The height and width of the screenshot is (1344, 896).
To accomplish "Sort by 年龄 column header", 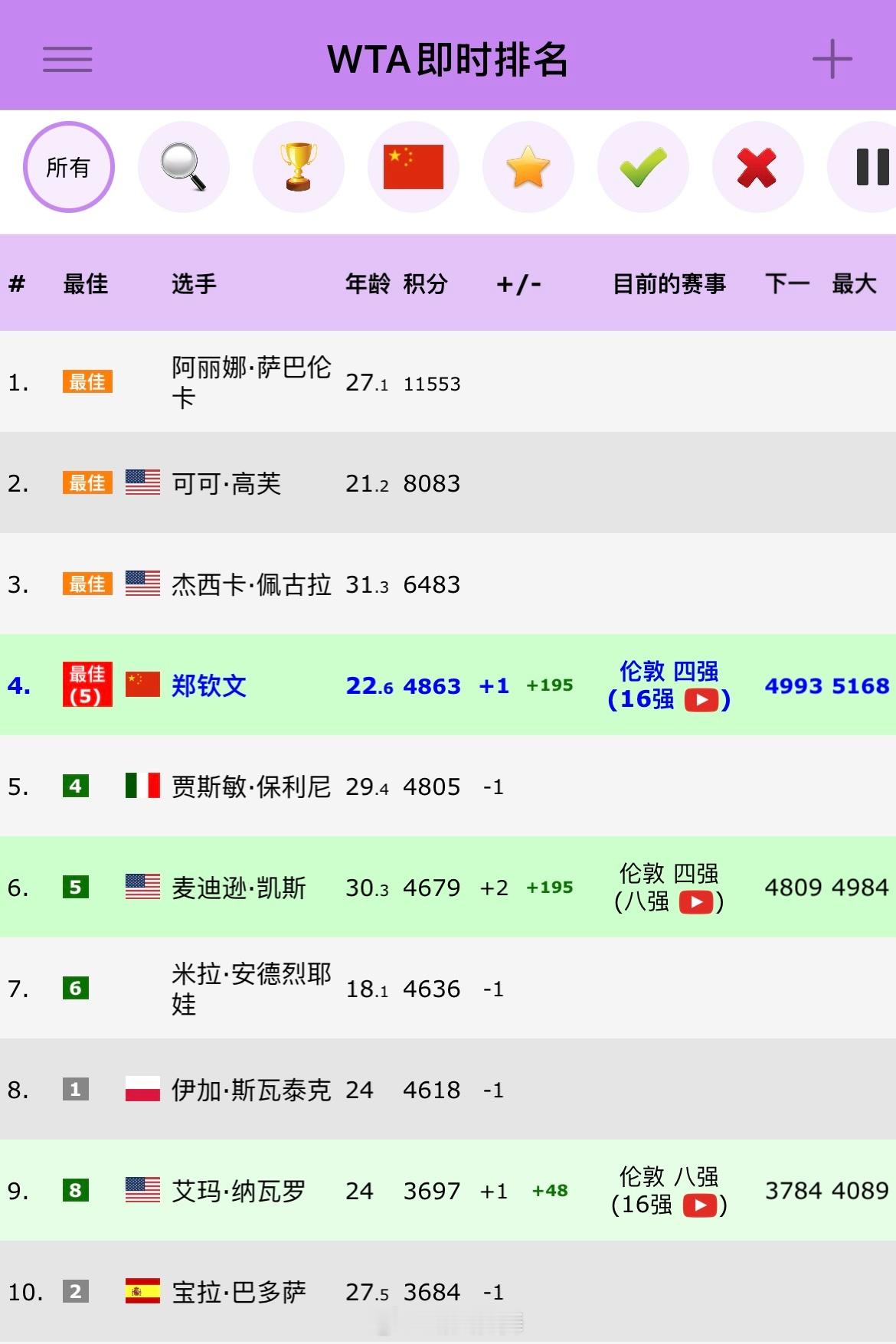I will coord(368,284).
